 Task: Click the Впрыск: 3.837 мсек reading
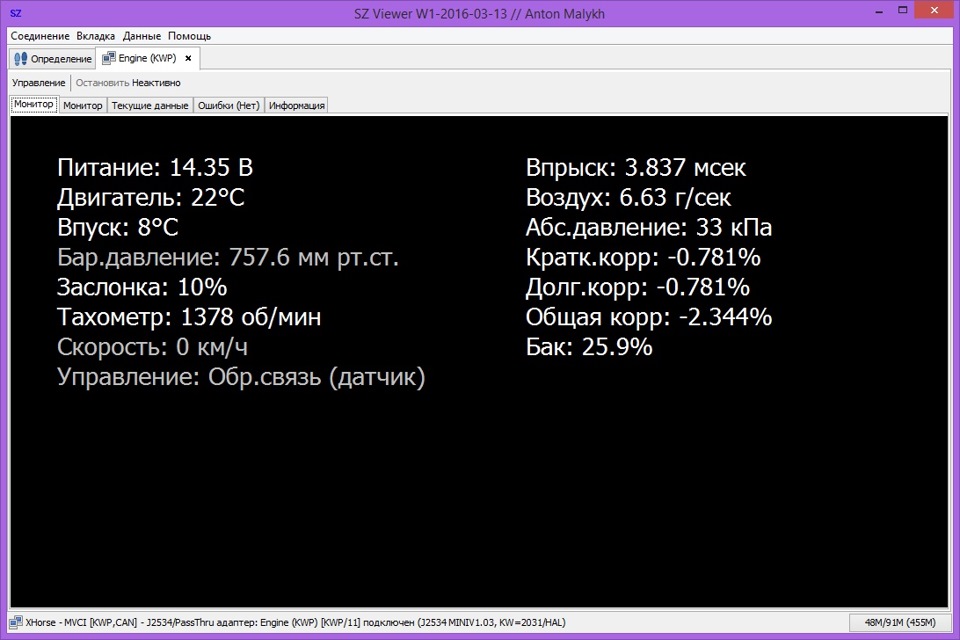point(636,167)
